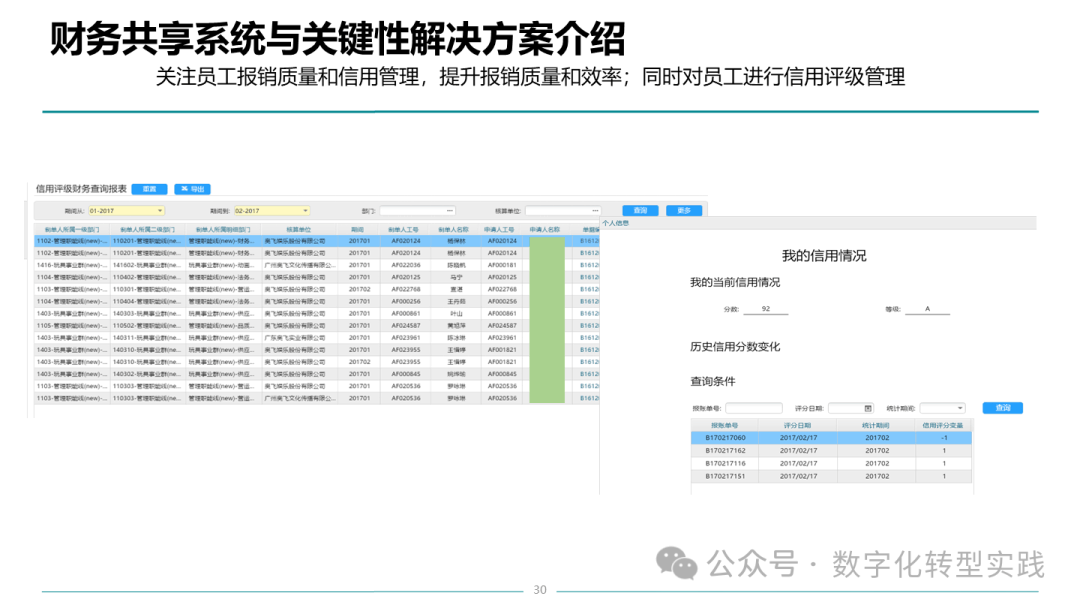Click the -1 credit score change cell
This screenshot has width=1080, height=608.
coord(944,438)
